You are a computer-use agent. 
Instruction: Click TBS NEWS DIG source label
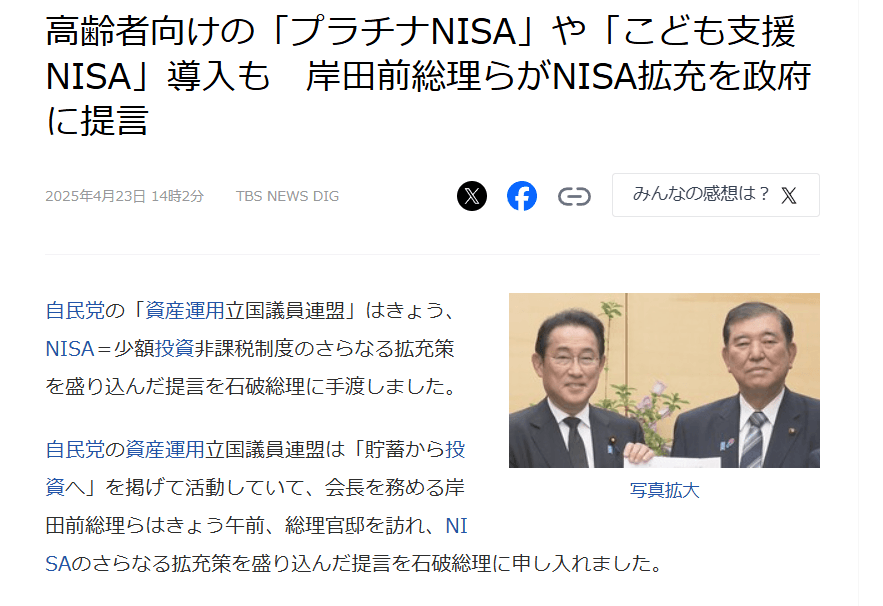click(287, 196)
